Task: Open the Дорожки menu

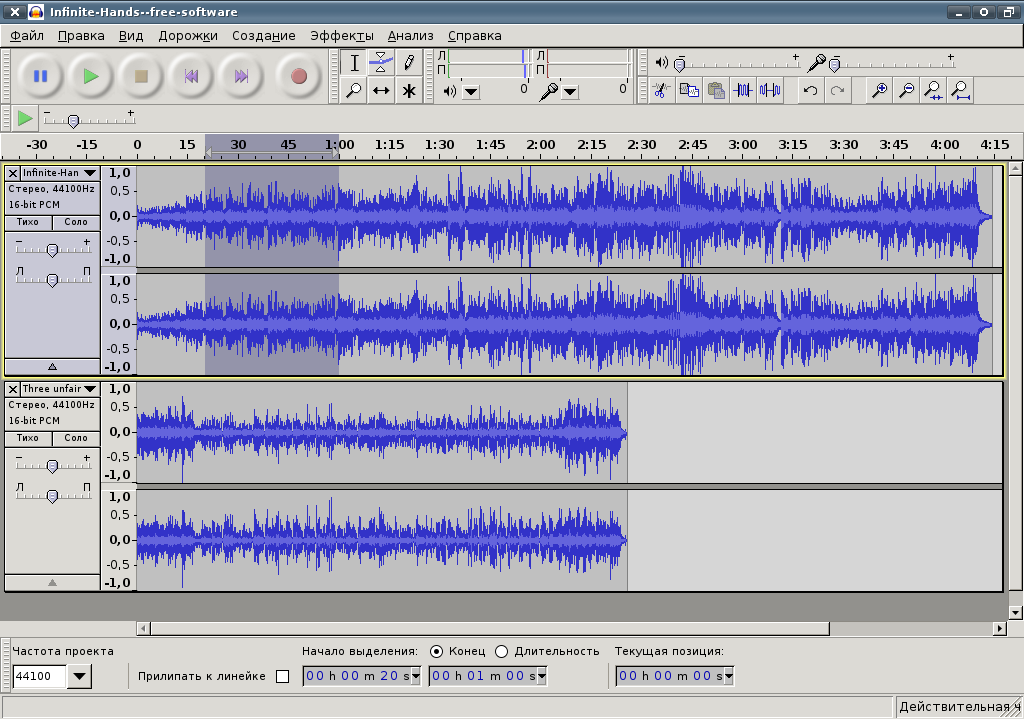Action: coord(188,36)
